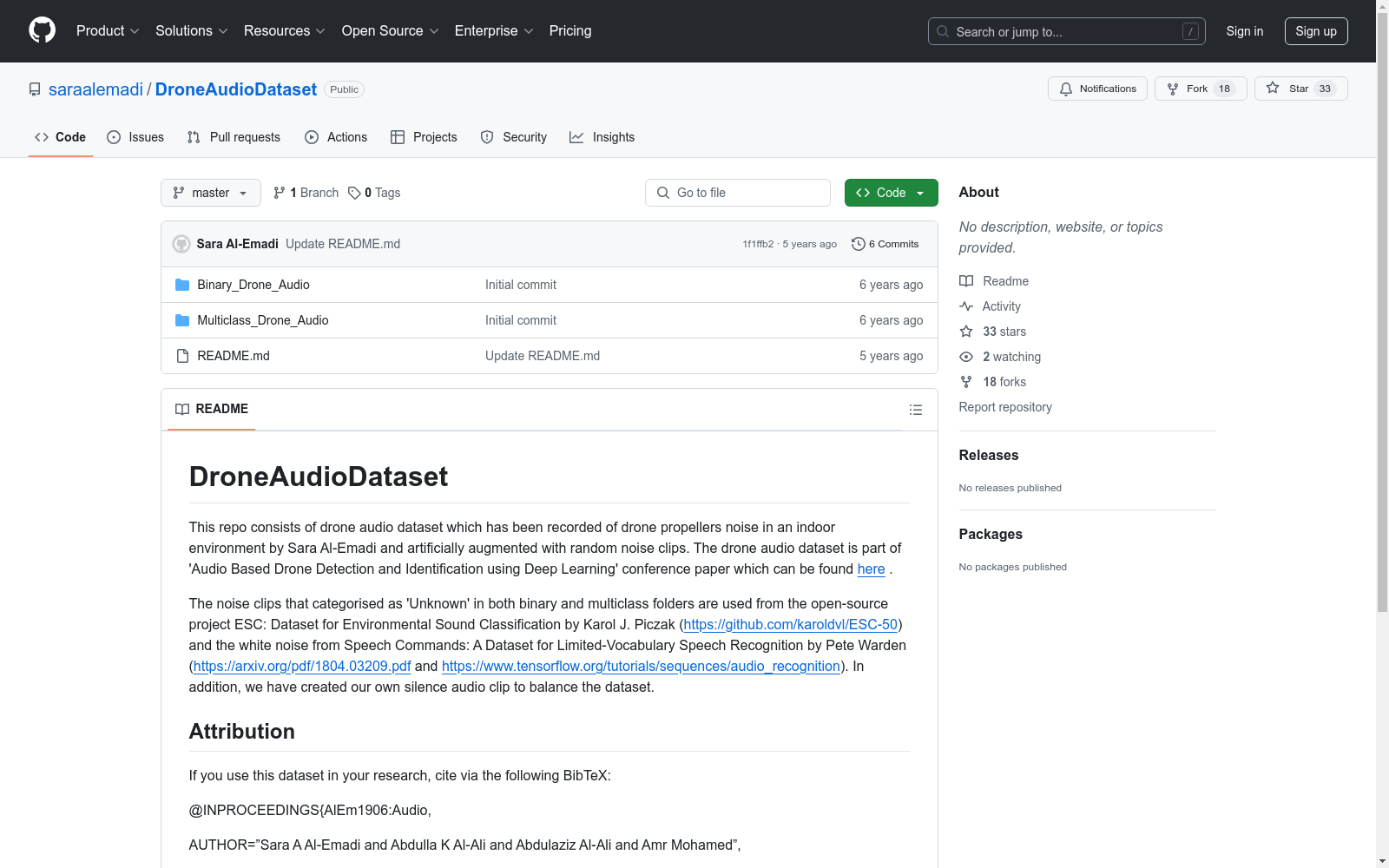Click the Sign in link
This screenshot has height=868, width=1389.
tap(1245, 31)
